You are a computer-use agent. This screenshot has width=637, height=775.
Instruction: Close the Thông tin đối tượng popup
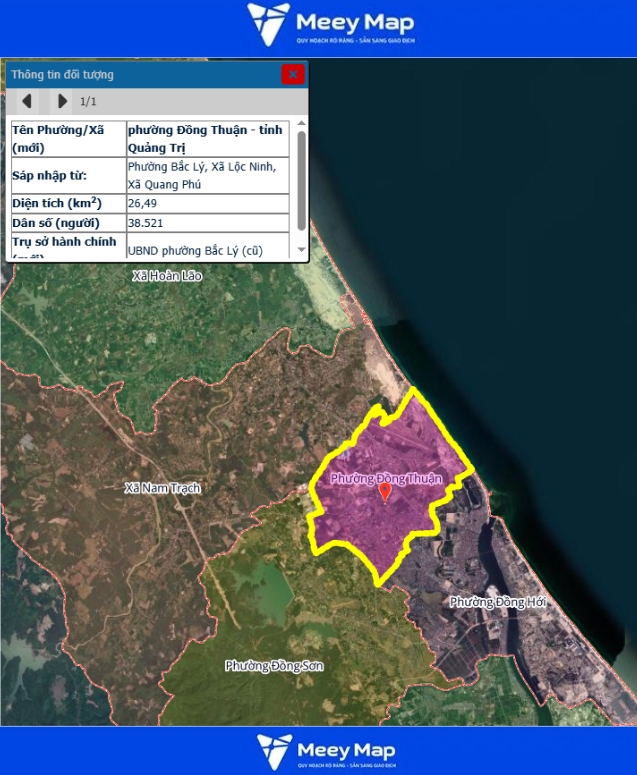tap(292, 74)
